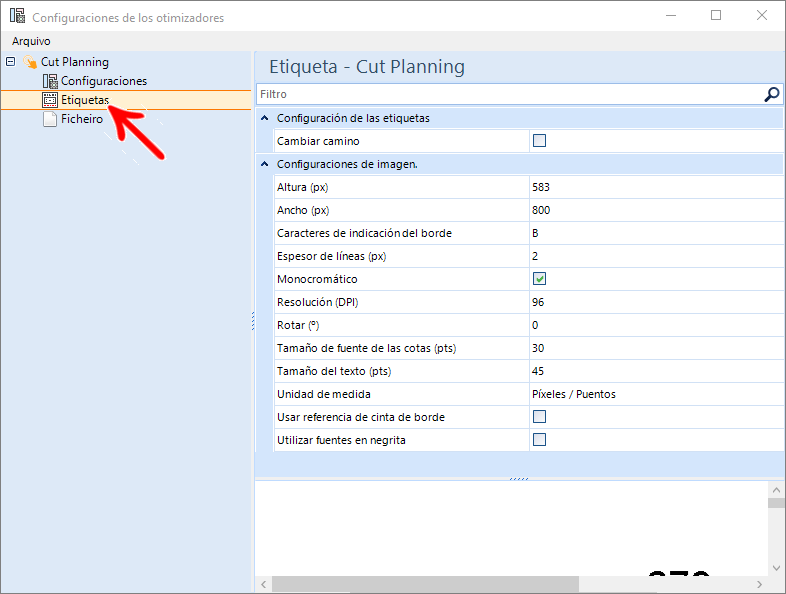The image size is (786, 594).
Task: Select Configuraciones in the tree
Action: click(x=103, y=81)
